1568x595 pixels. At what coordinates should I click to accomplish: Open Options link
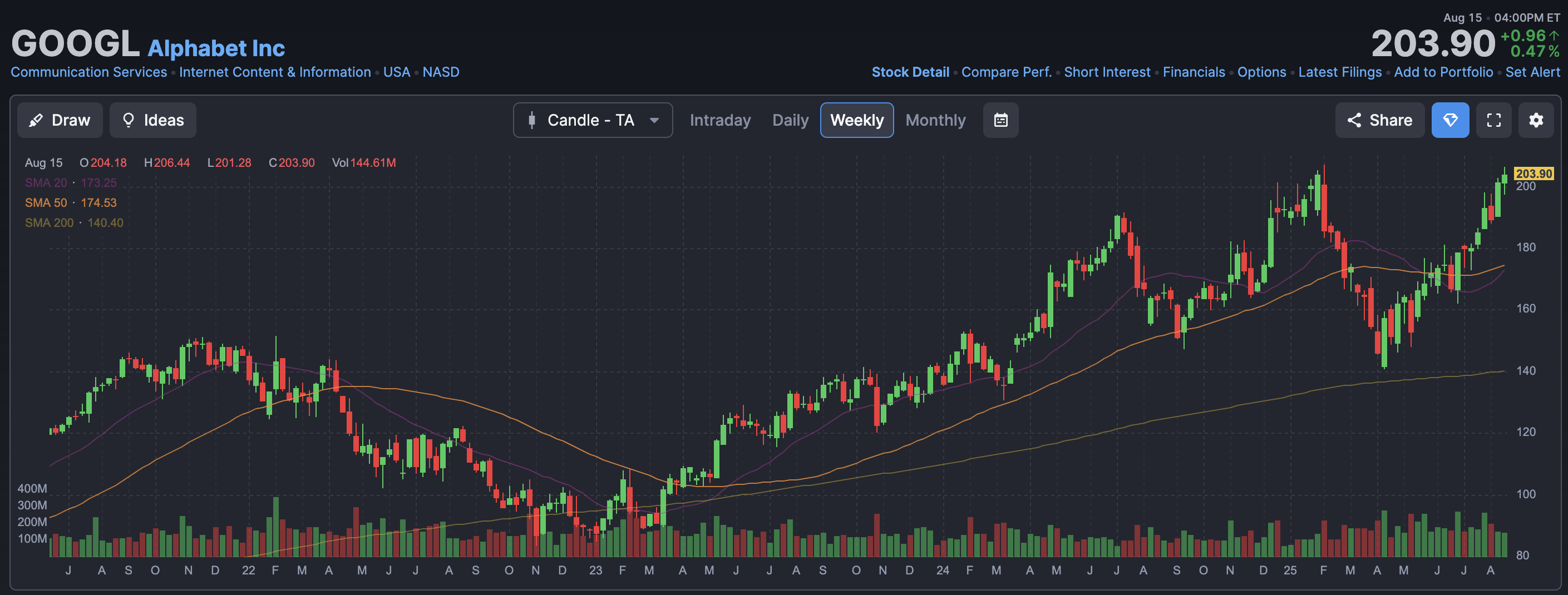(1261, 72)
